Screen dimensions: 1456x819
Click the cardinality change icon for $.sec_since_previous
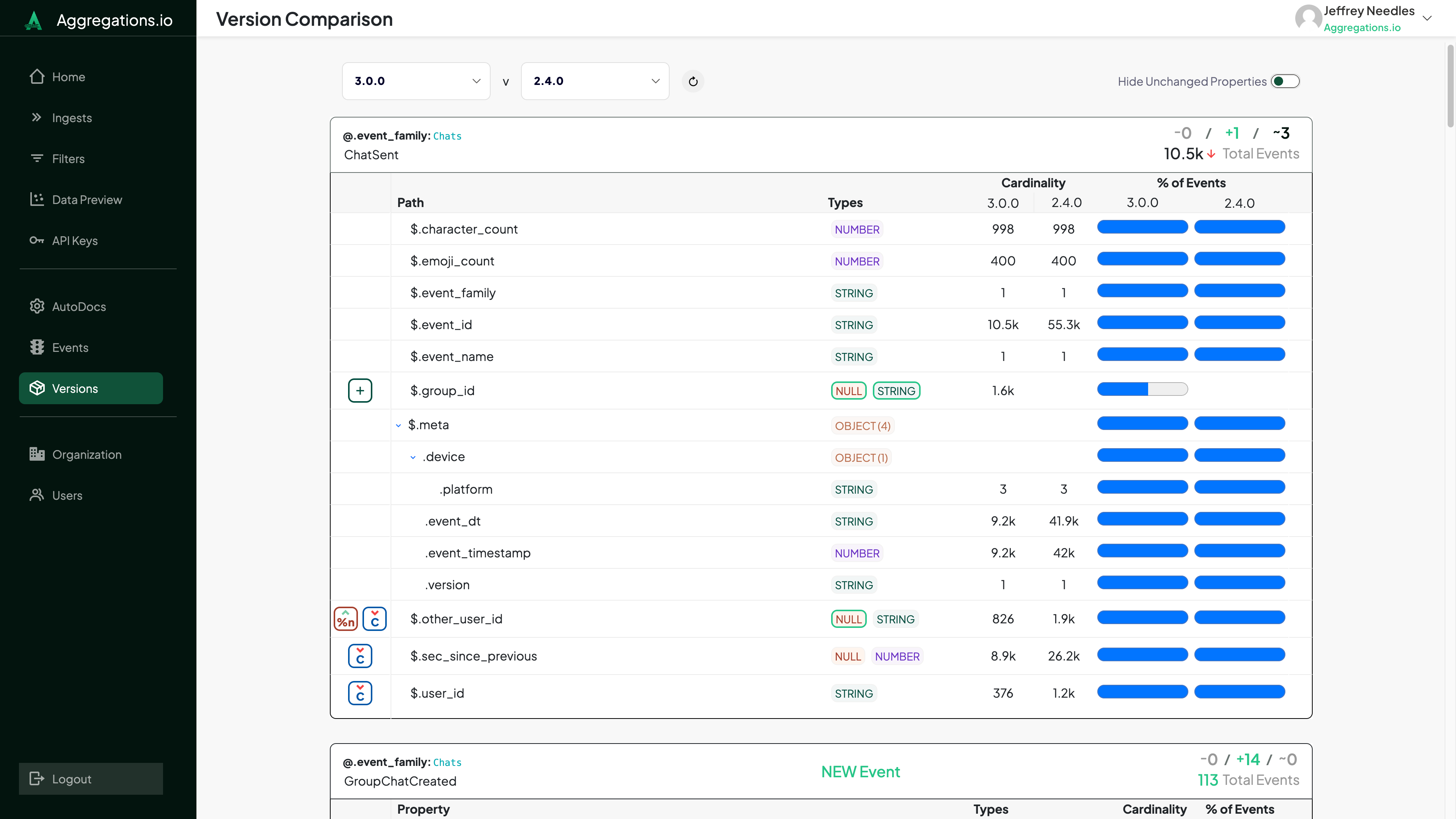click(x=360, y=656)
